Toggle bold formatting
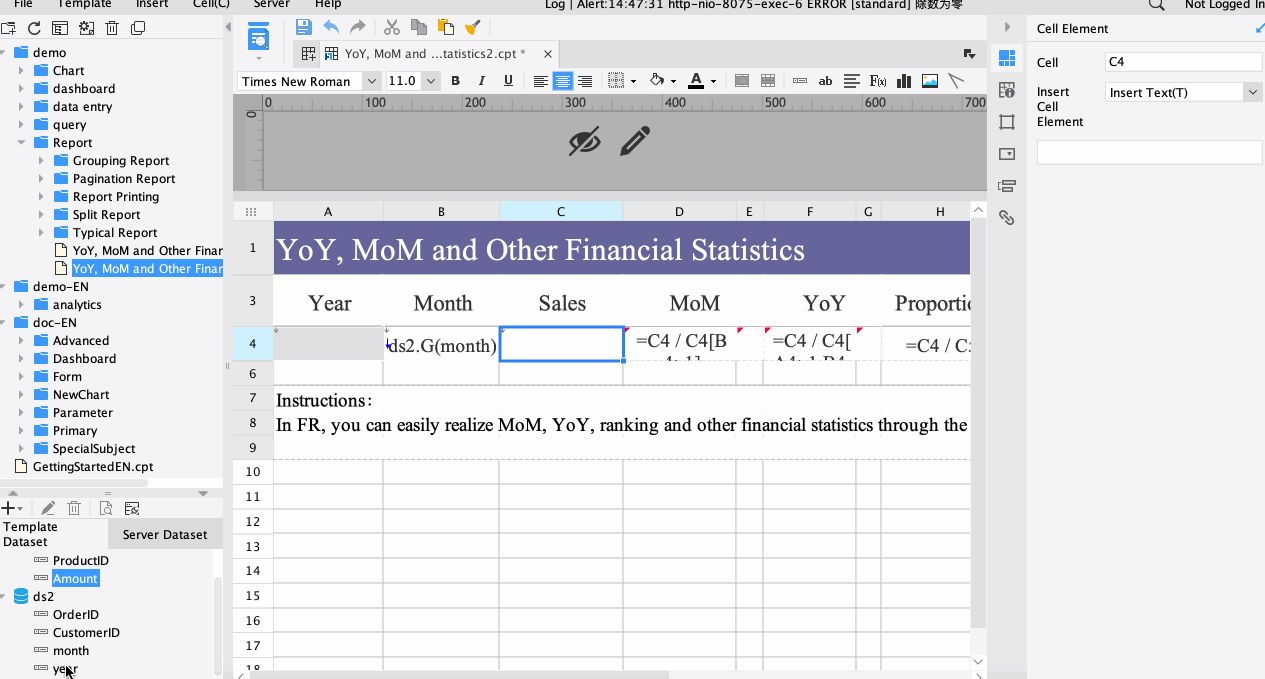 (x=455, y=81)
